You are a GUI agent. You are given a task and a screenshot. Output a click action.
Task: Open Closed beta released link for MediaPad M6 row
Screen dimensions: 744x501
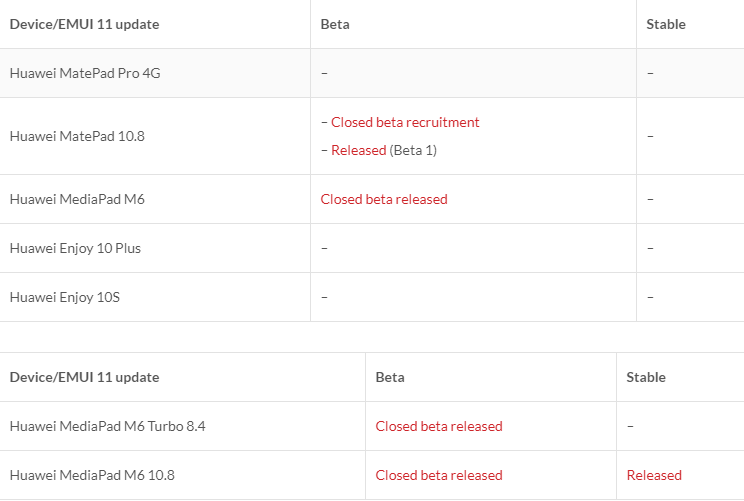pos(384,199)
